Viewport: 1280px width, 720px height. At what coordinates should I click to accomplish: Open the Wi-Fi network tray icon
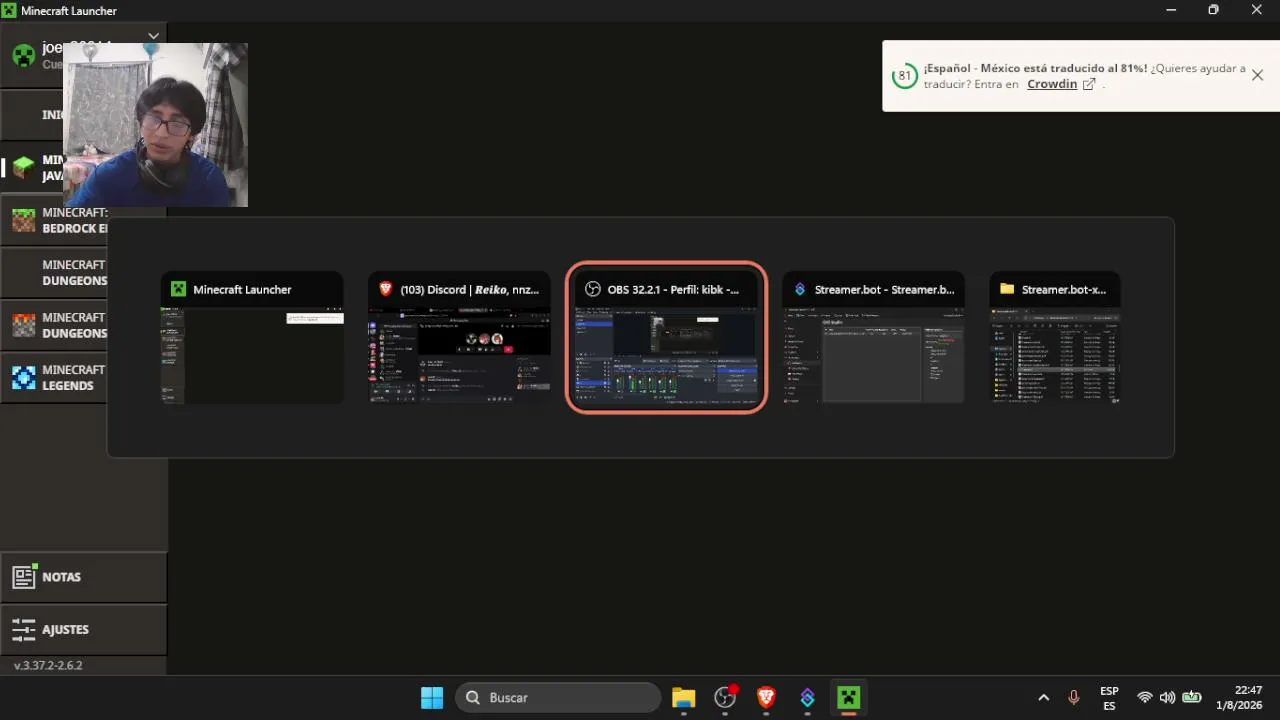click(x=1145, y=697)
